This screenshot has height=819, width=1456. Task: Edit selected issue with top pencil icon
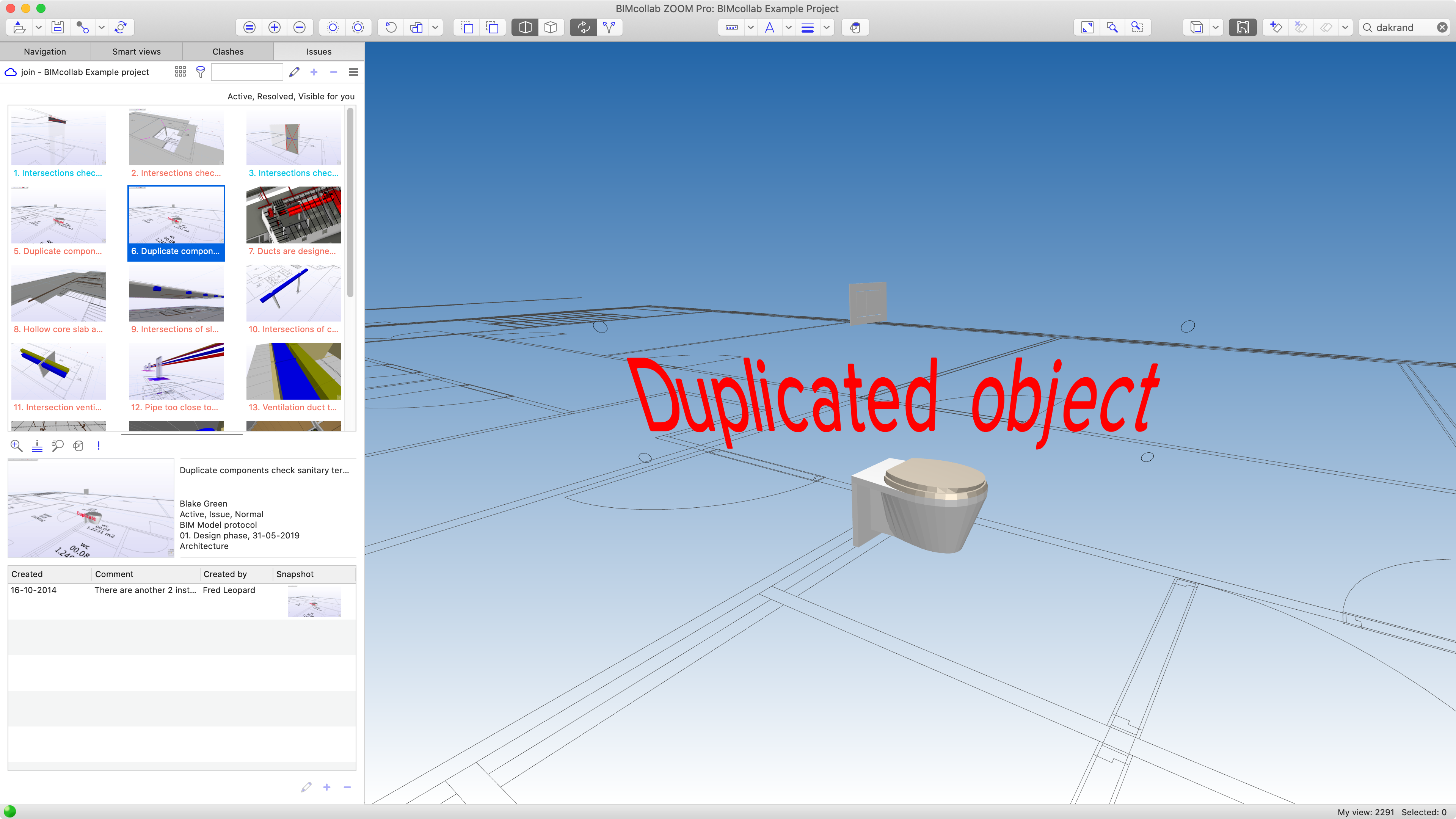point(294,72)
